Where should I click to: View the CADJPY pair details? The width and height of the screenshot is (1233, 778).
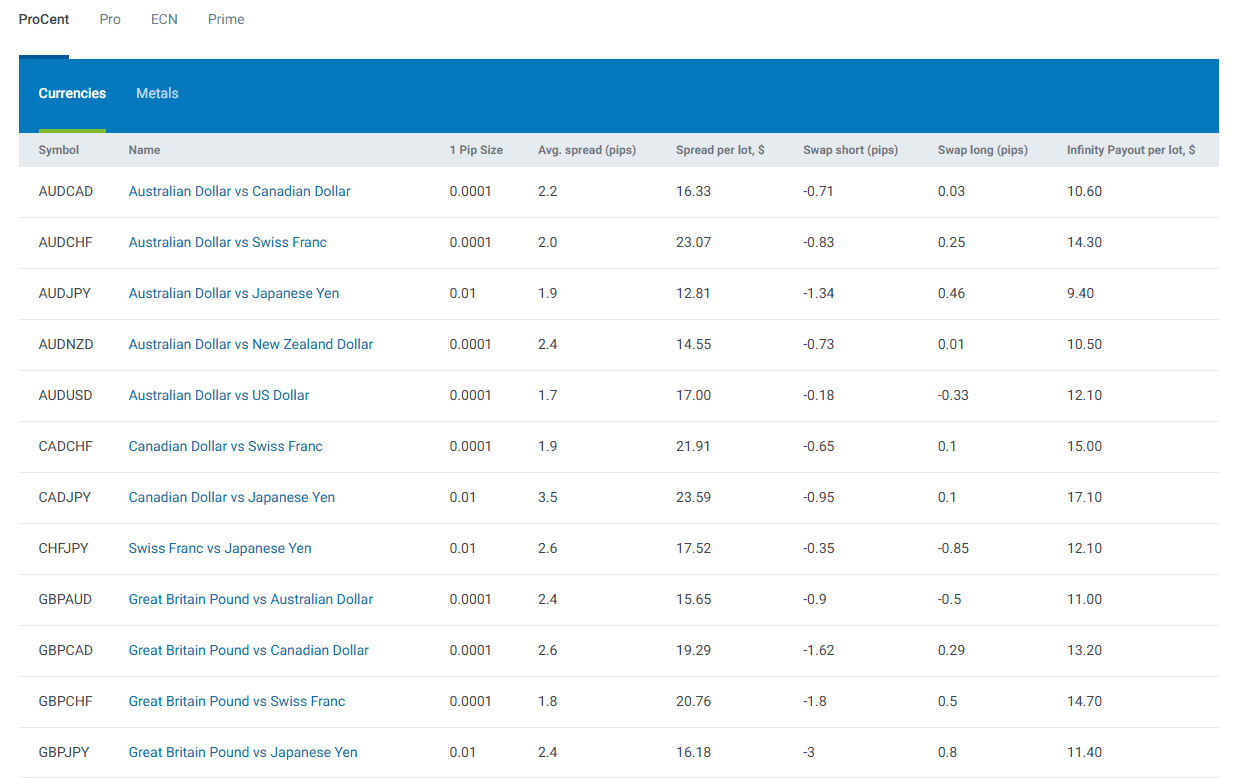[231, 497]
